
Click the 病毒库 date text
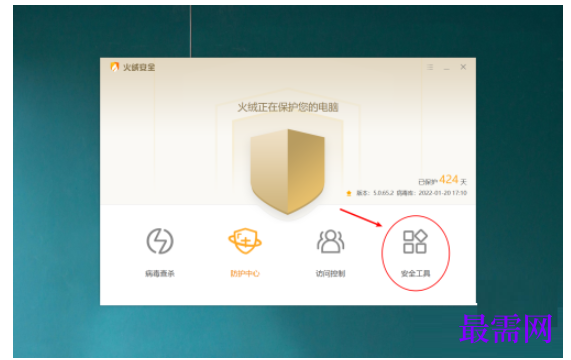pyautogui.click(x=432, y=193)
